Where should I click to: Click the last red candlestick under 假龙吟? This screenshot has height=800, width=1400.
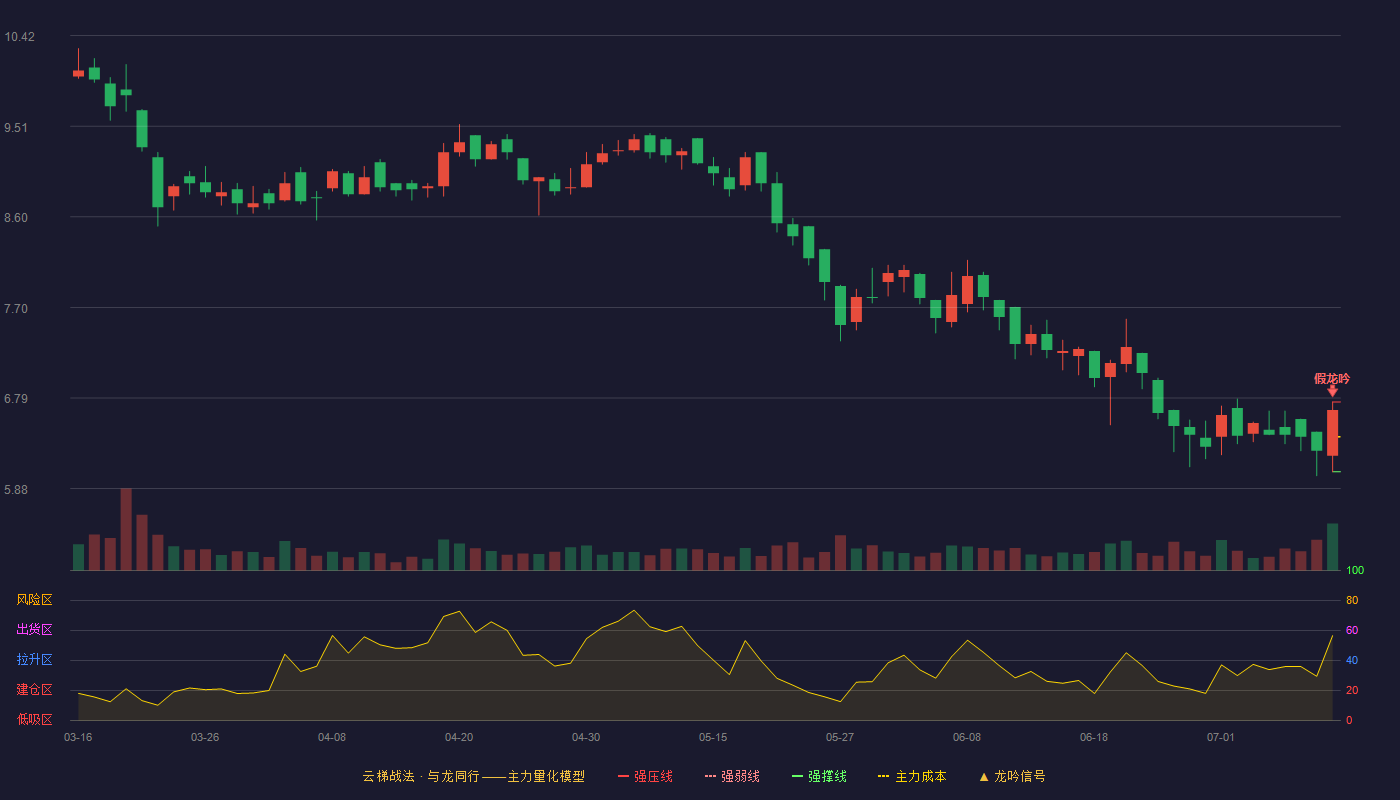pos(1332,432)
